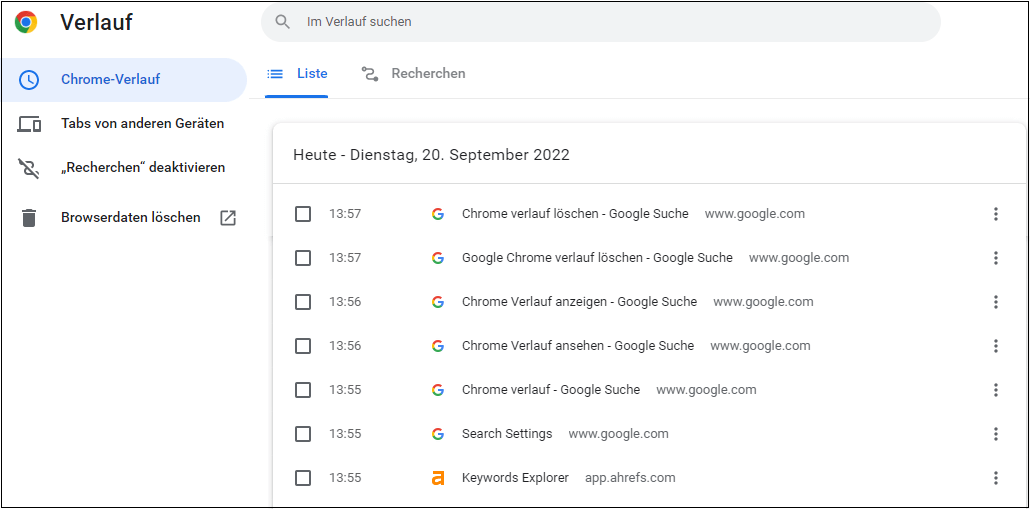
Task: Open three-dot menu for Search Settings entry
Action: pos(996,434)
